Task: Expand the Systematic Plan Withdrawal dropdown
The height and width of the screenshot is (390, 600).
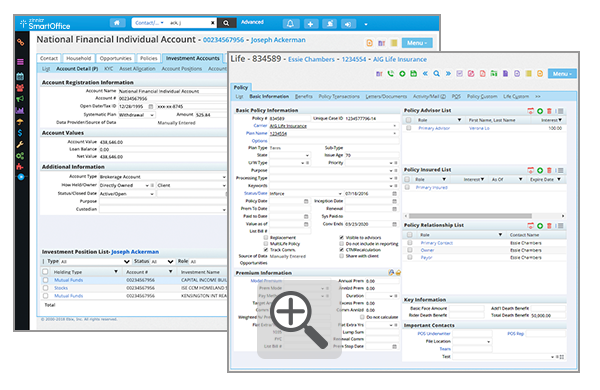Action: [137, 115]
